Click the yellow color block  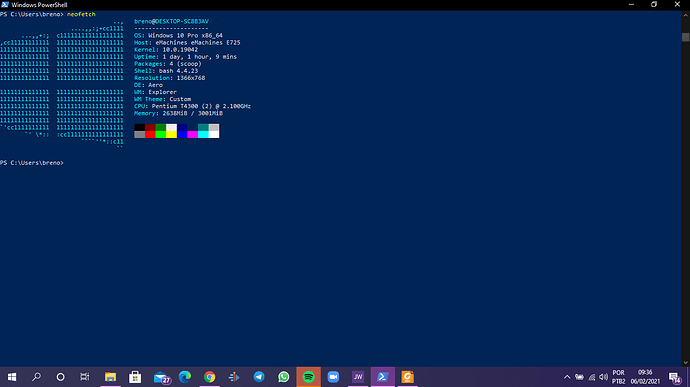coord(172,134)
